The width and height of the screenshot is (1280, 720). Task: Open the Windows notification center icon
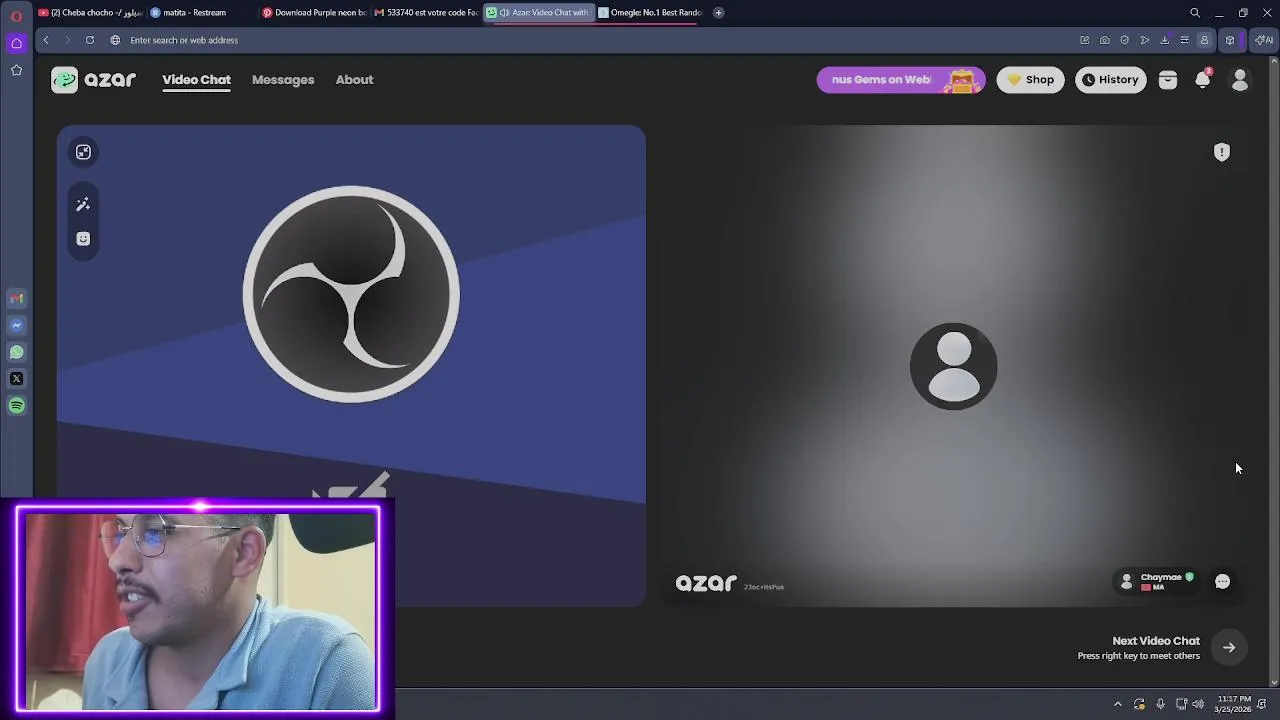1262,704
